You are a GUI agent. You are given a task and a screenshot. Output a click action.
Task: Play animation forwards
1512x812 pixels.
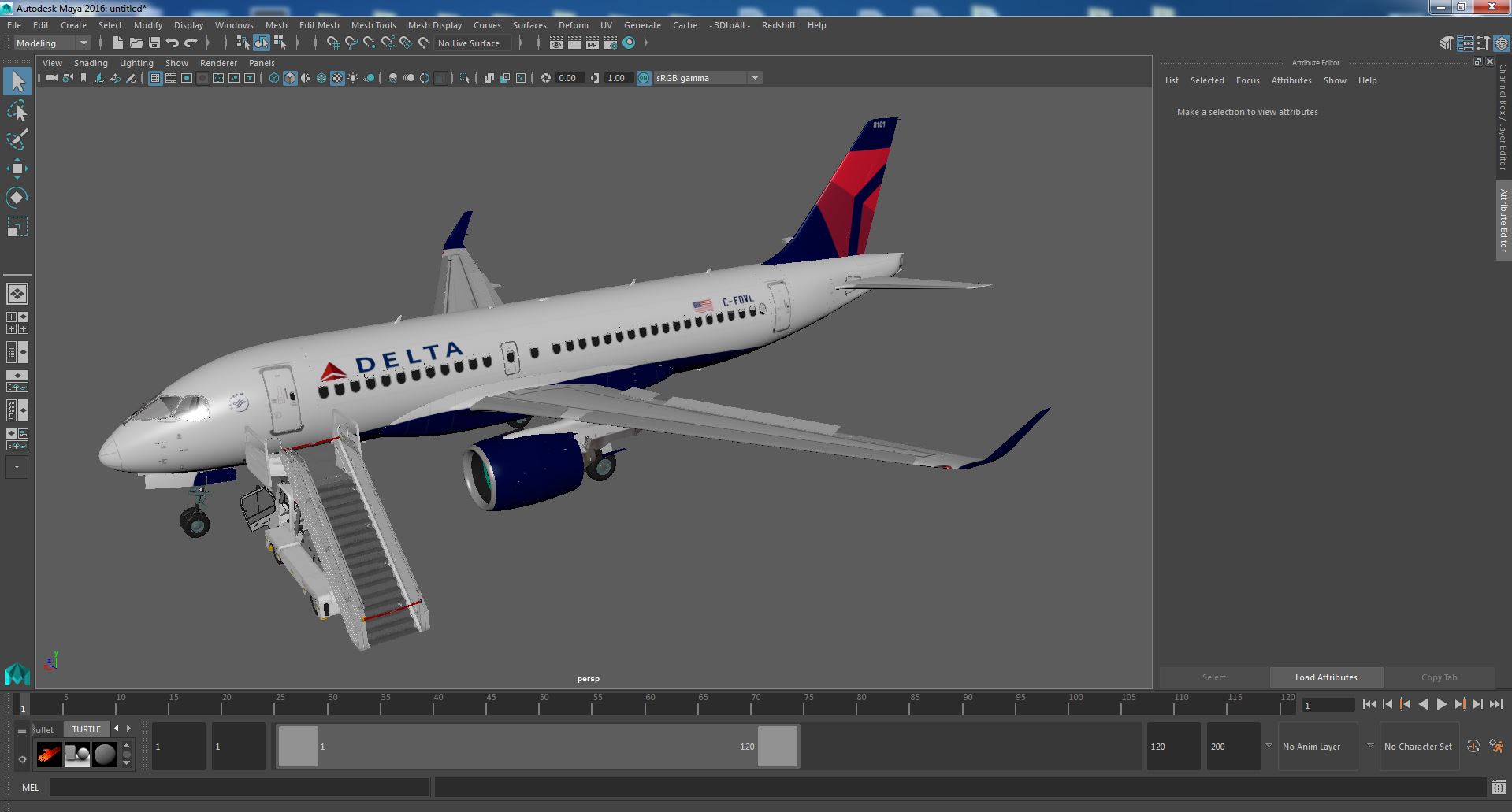1442,705
